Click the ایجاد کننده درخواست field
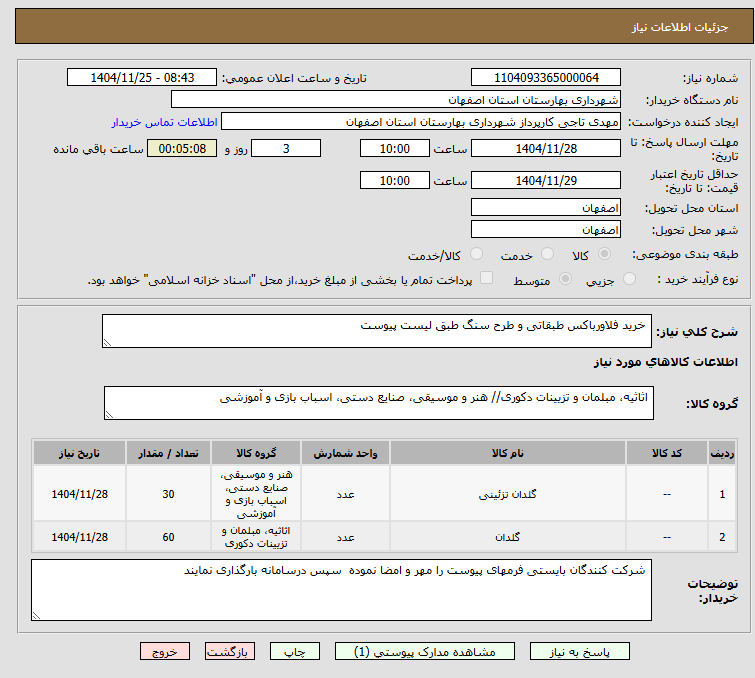Screen dimensions: 755x678 (421, 122)
